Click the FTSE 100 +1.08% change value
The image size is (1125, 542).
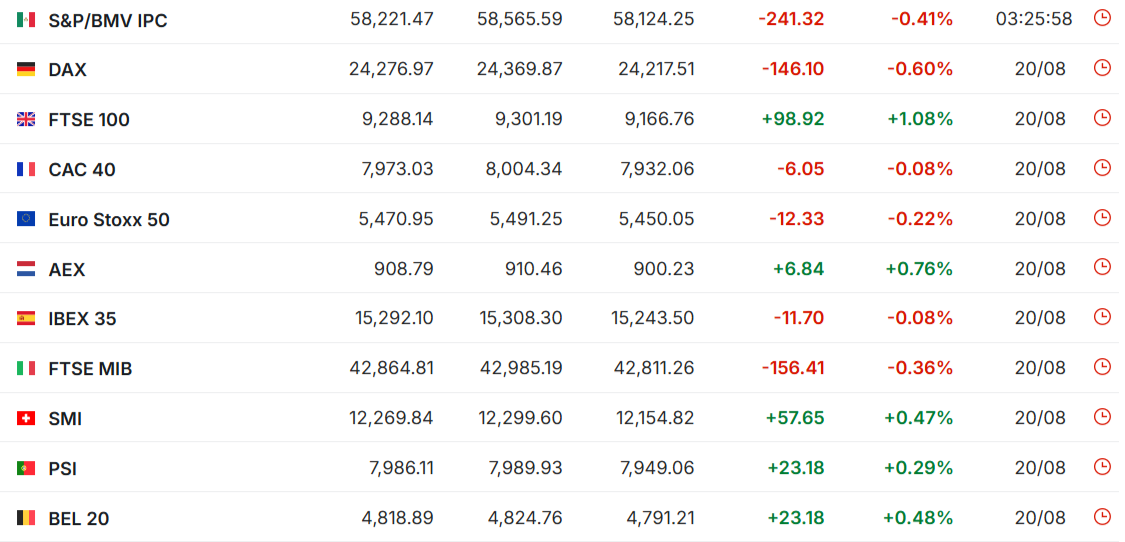point(920,119)
